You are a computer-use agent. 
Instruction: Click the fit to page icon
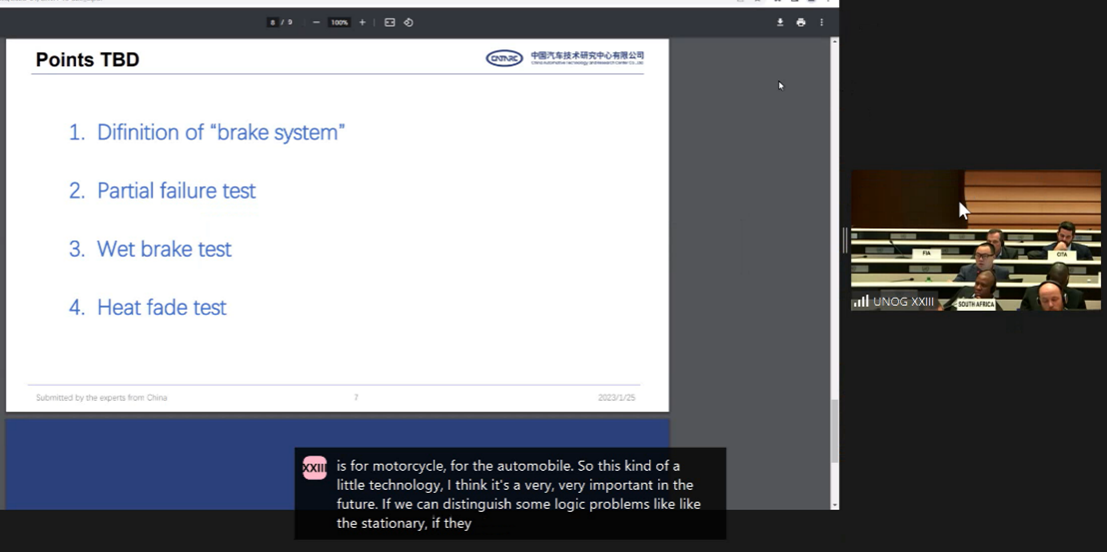coord(389,22)
